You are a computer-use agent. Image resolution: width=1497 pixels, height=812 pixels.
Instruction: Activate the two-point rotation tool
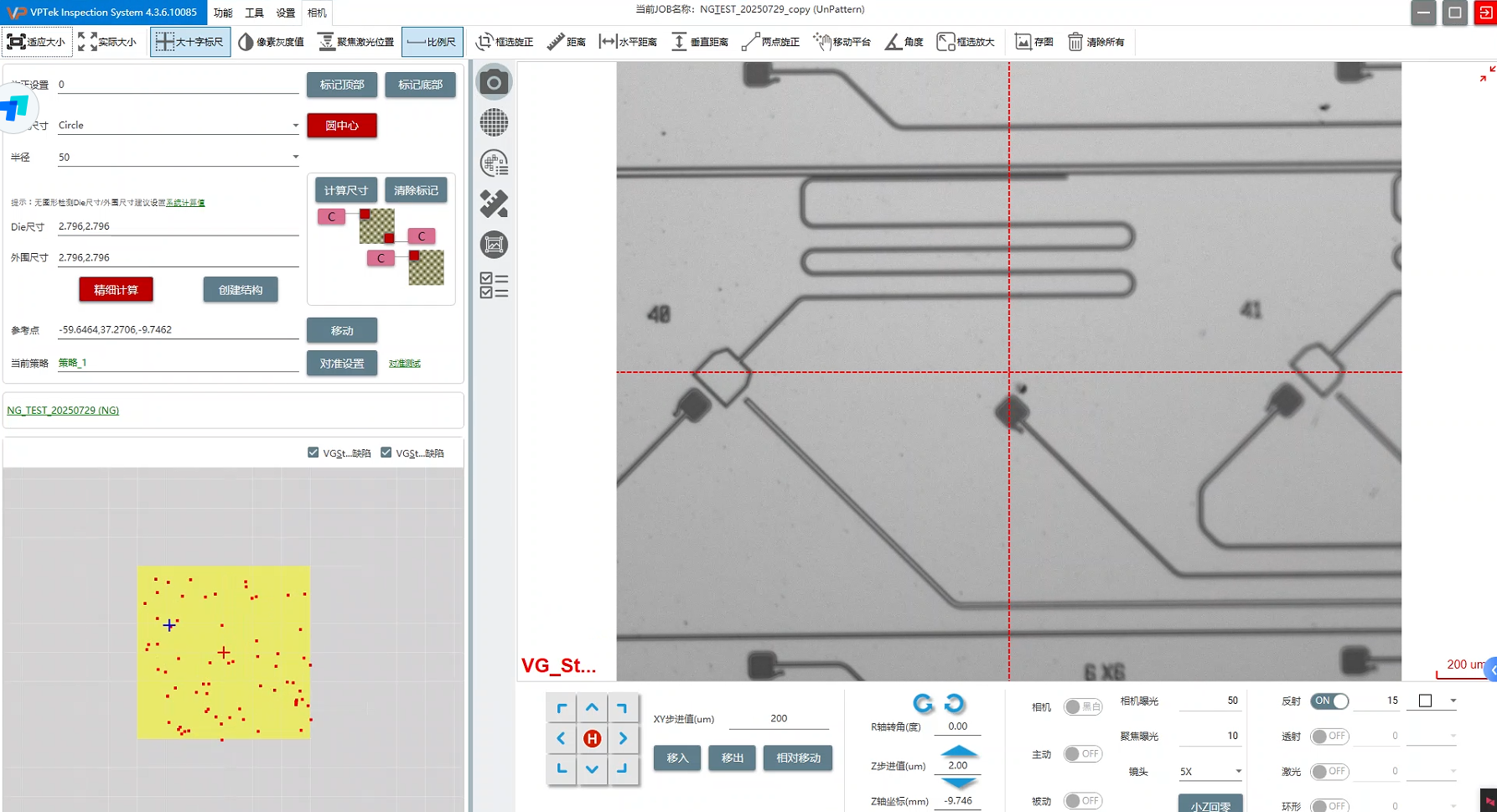click(x=770, y=42)
